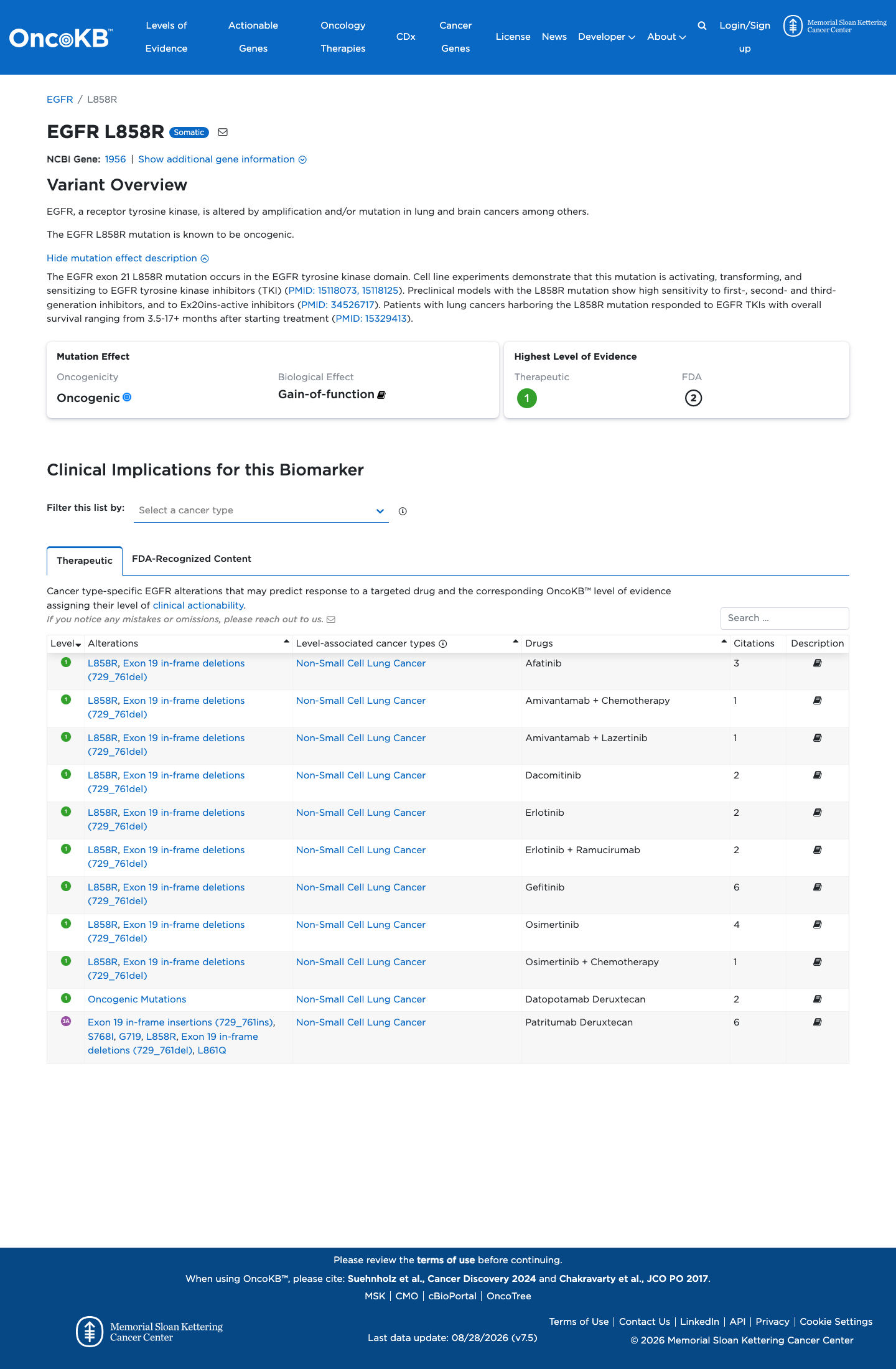Screen dimensions: 896x1369
Task: Open description icon for Datopotamab Deruxtecan row
Action: [x=818, y=999]
